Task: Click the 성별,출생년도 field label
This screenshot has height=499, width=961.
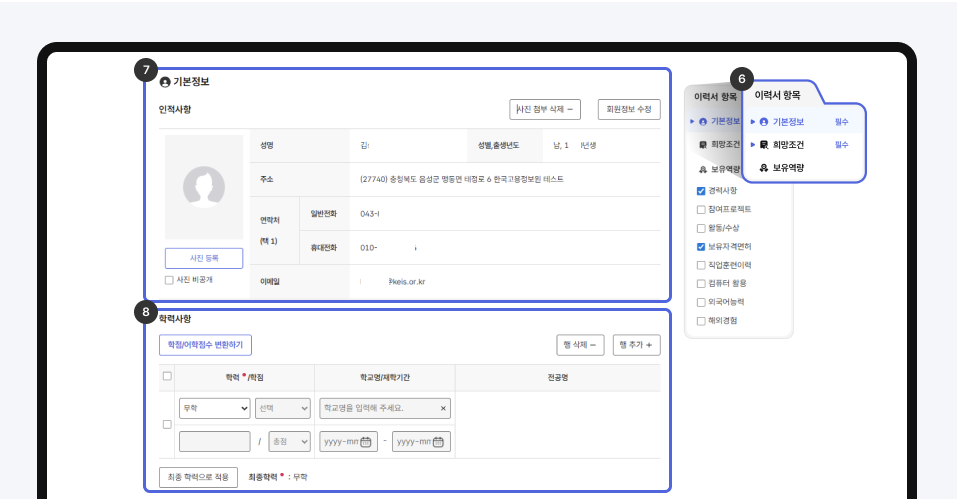Action: coord(498,145)
